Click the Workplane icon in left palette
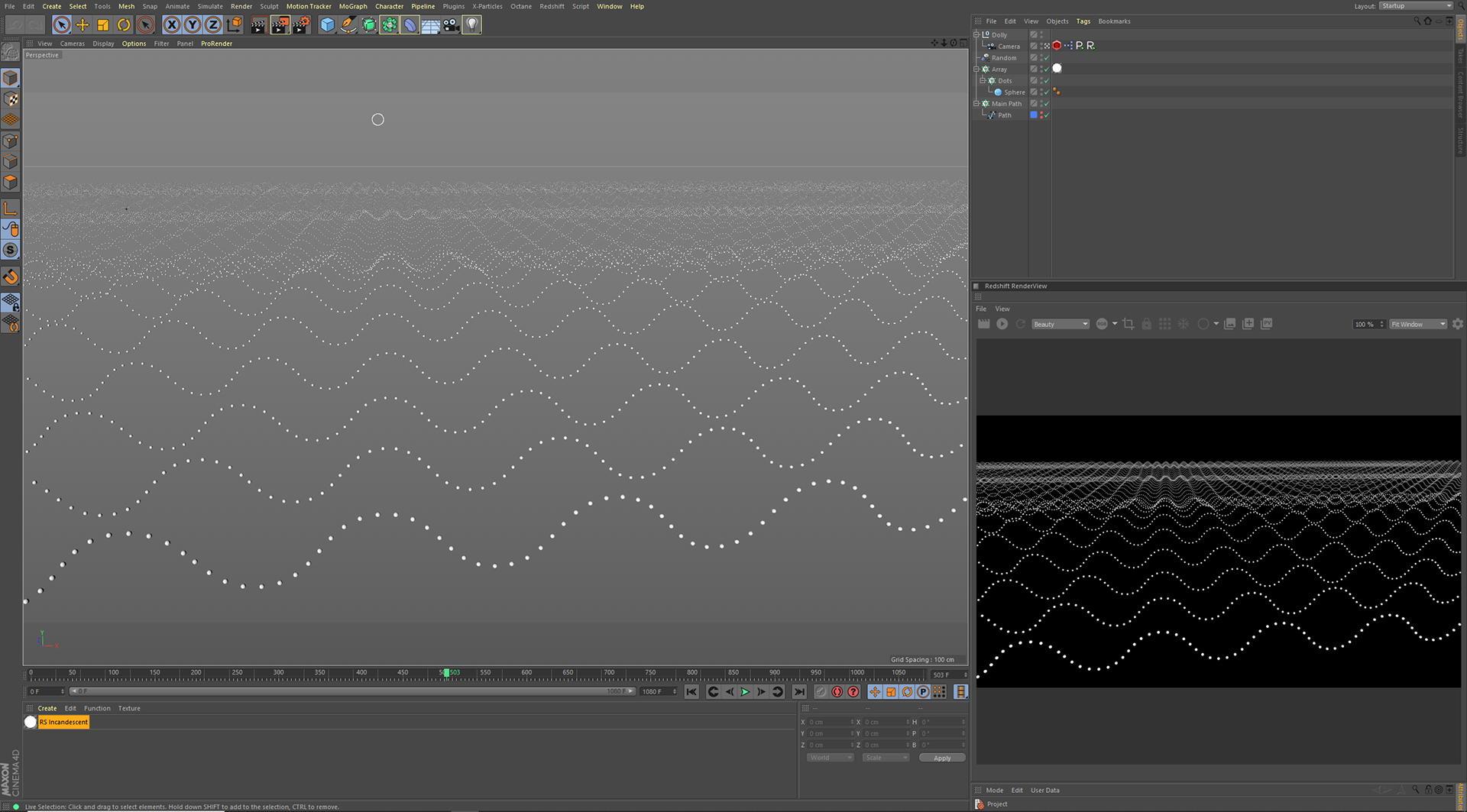Screen dimensions: 1467x812 (11, 120)
